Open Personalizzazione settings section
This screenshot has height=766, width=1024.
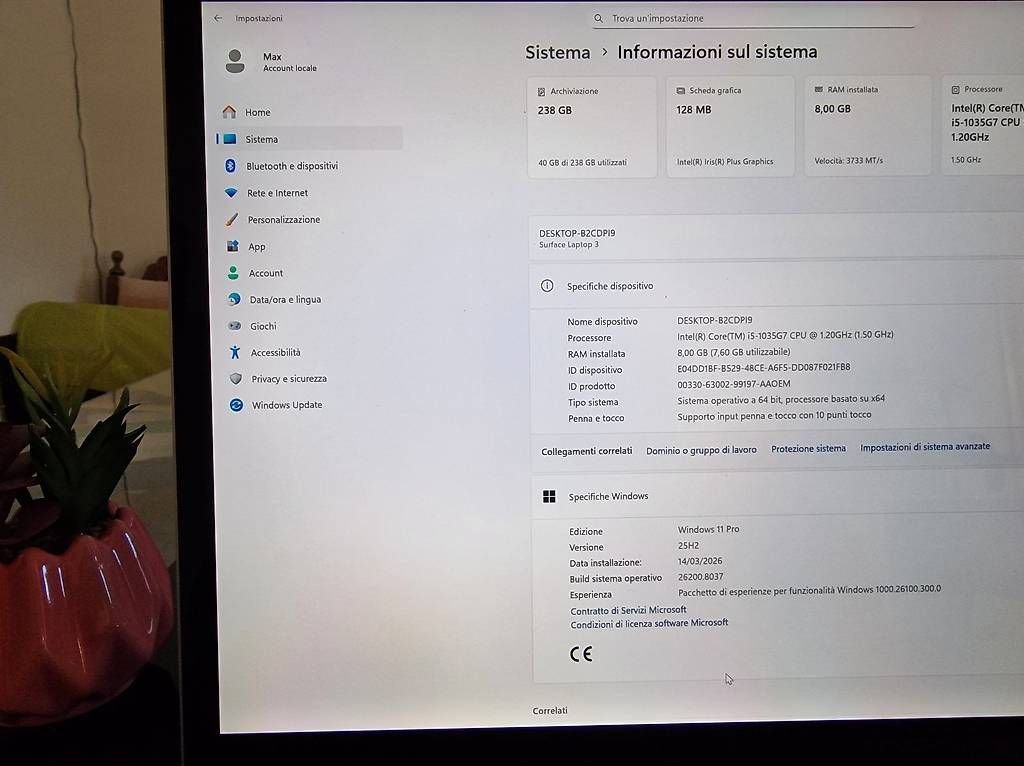(x=310, y=219)
